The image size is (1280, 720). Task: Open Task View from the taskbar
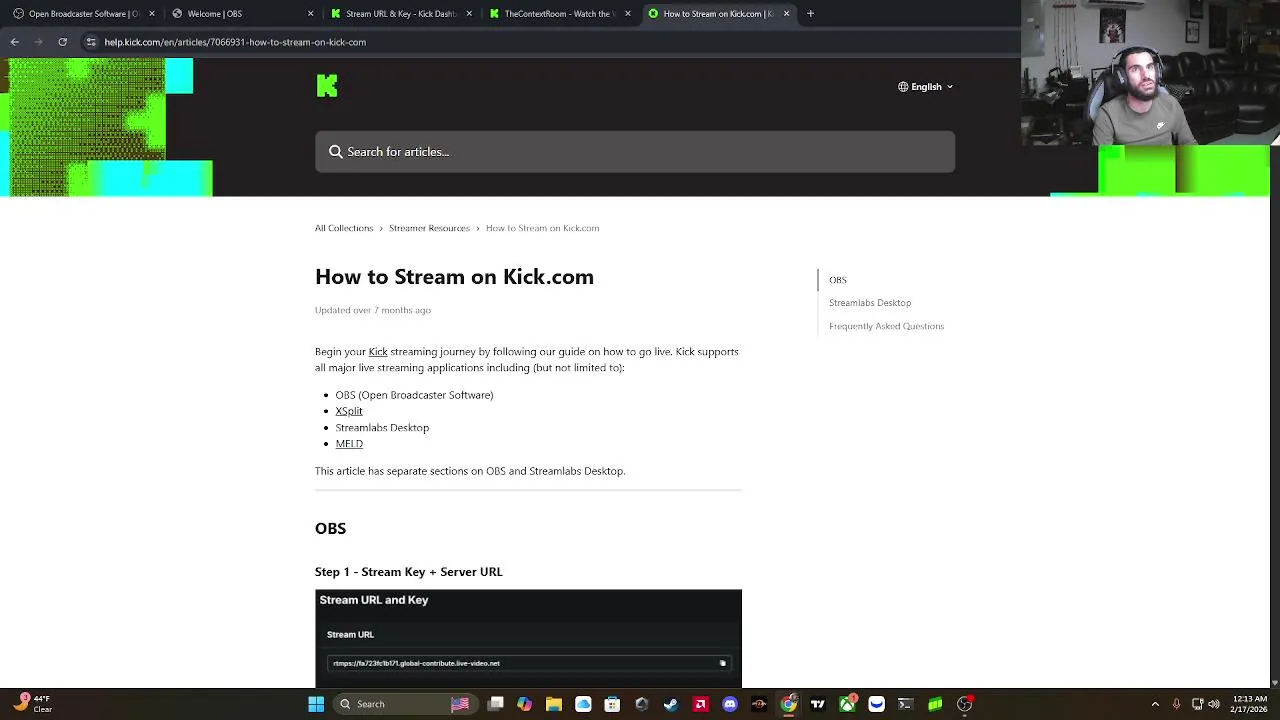point(496,704)
